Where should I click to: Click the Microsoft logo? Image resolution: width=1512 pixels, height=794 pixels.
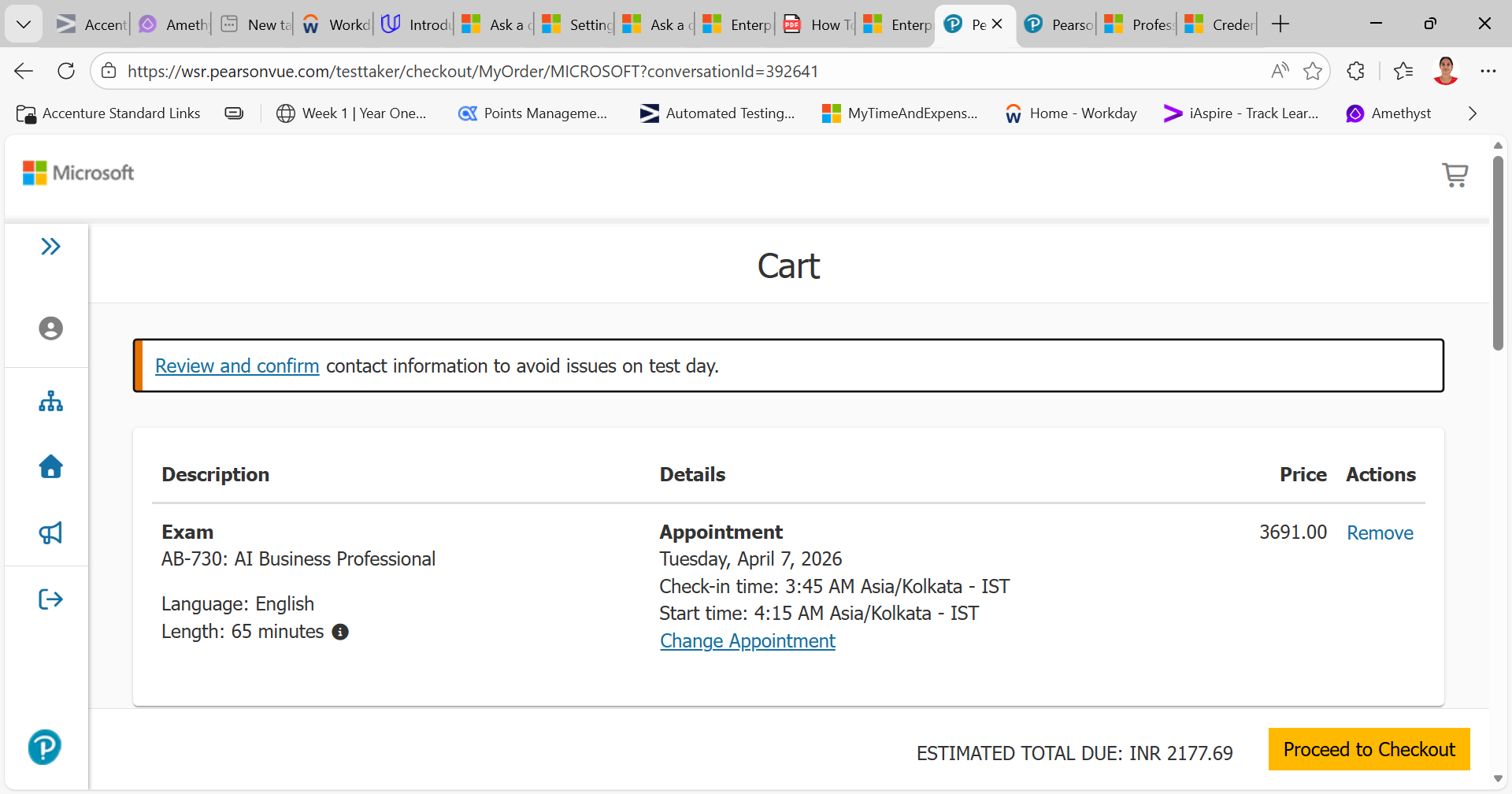(x=79, y=173)
